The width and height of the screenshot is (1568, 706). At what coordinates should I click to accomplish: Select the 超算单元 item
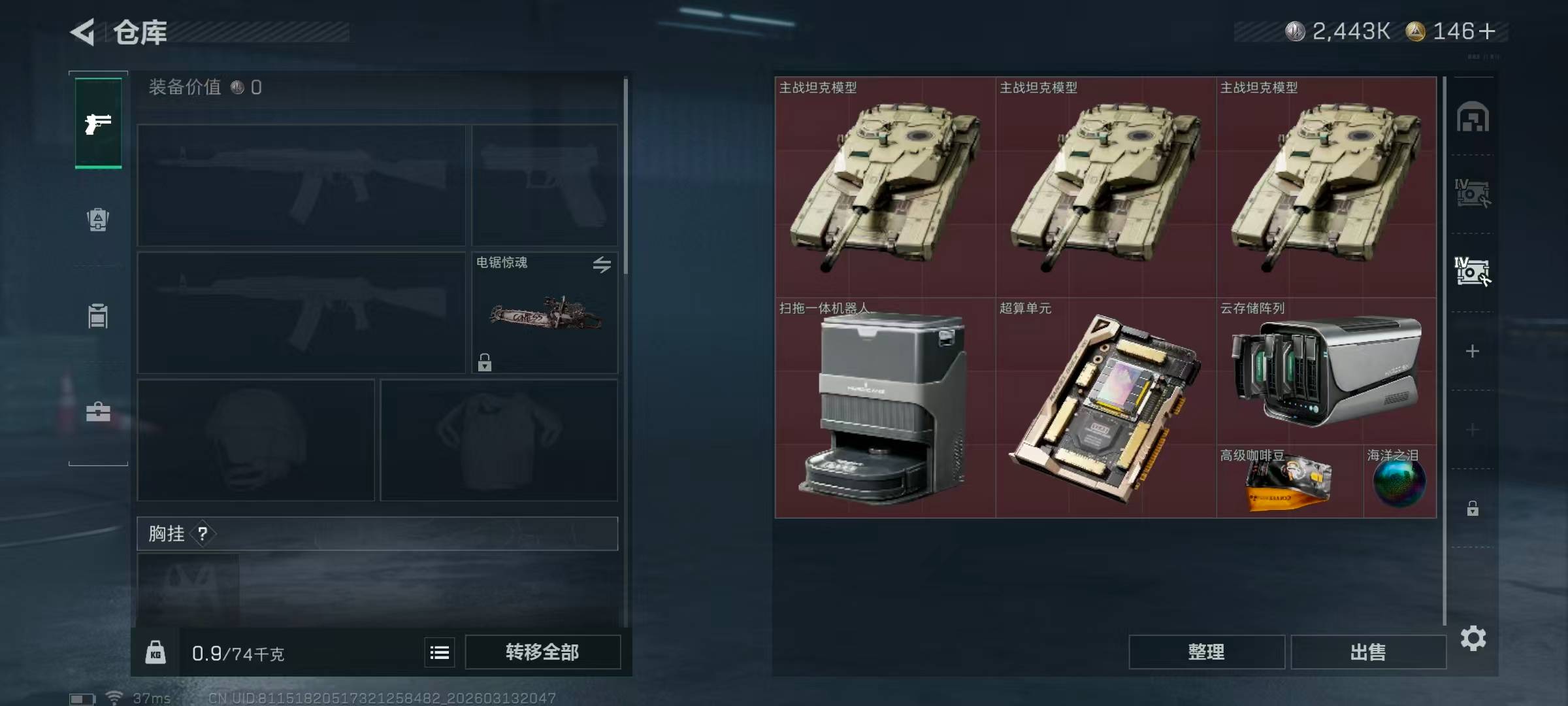[1105, 408]
